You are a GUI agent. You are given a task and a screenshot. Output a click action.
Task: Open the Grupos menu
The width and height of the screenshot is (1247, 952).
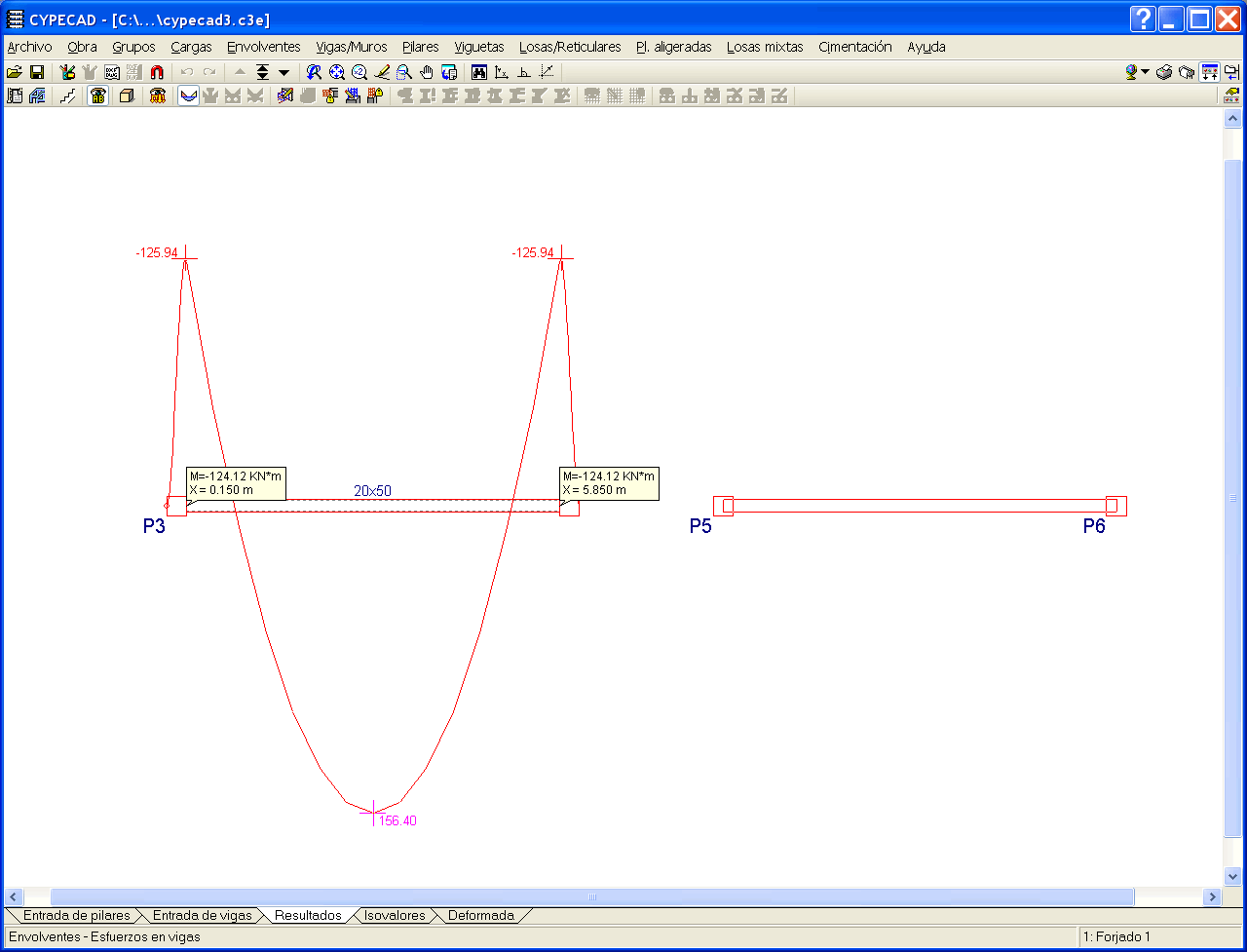coord(133,47)
